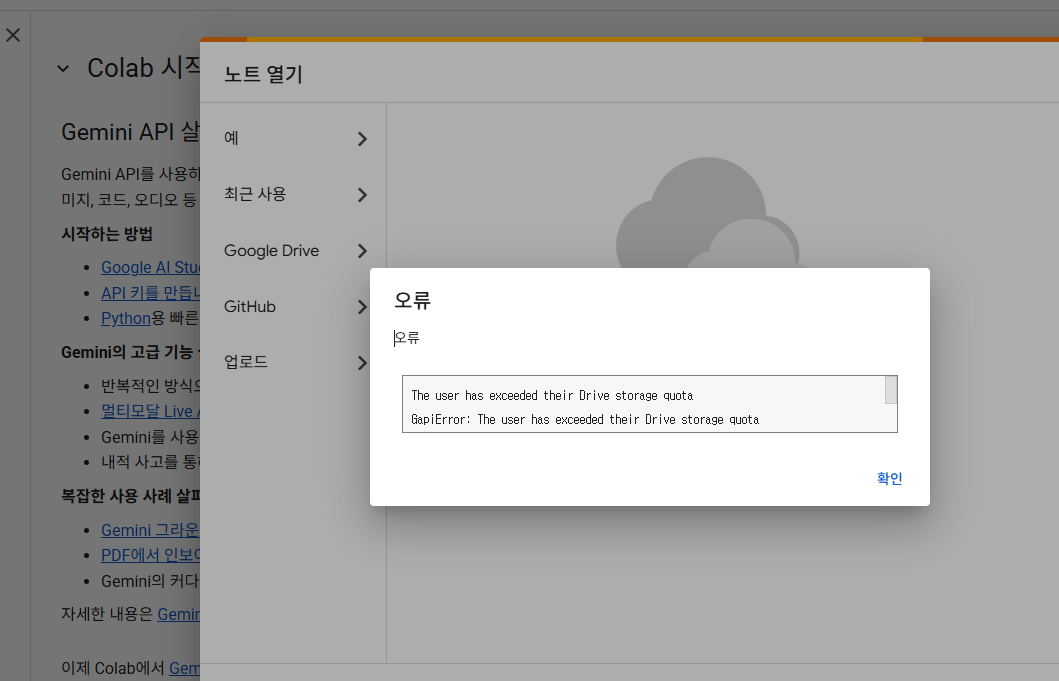Click the error details scrollbar thumb
This screenshot has height=681, width=1059.
(x=891, y=390)
